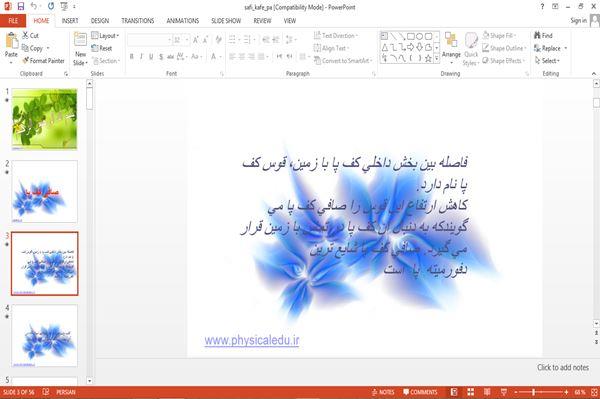Select slide 1 thumbnail with green leaves
Screen dimensions: 600x399
[x=44, y=119]
